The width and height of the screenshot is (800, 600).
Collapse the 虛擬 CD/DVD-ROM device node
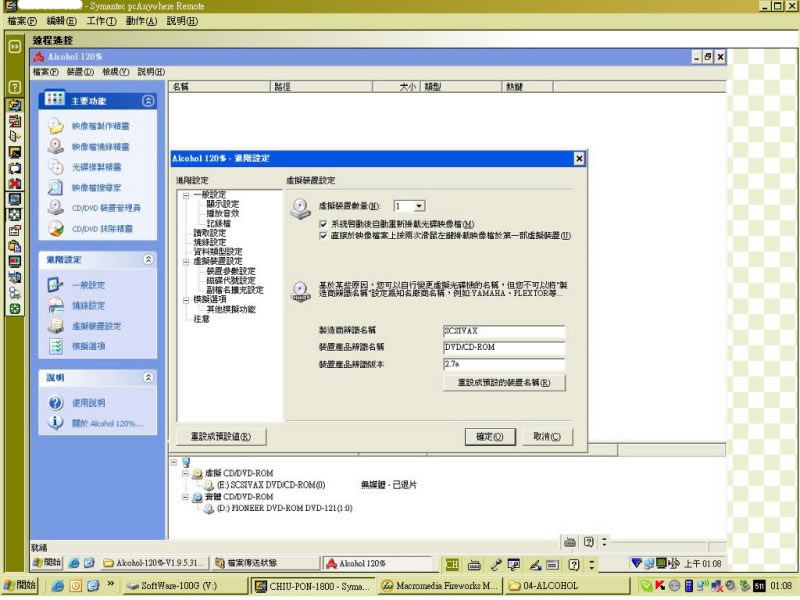186,473
